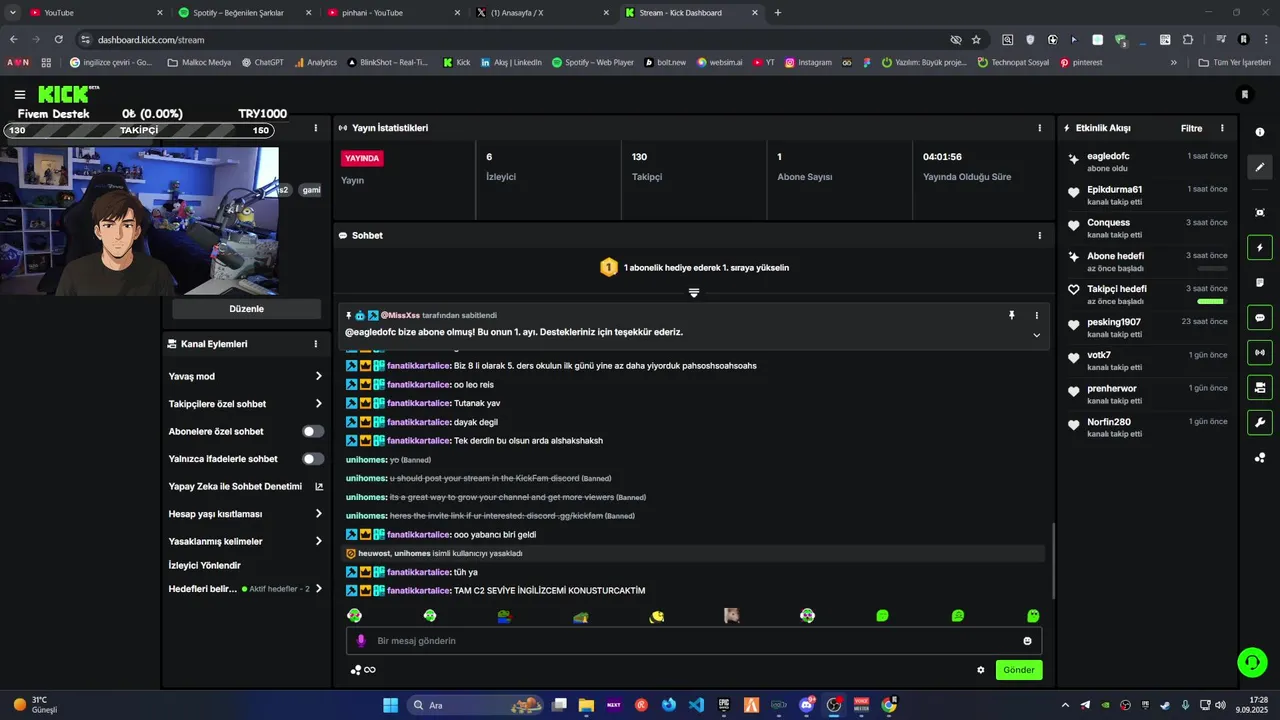Open Filtre in Etkinlik Akışı

pyautogui.click(x=1191, y=128)
